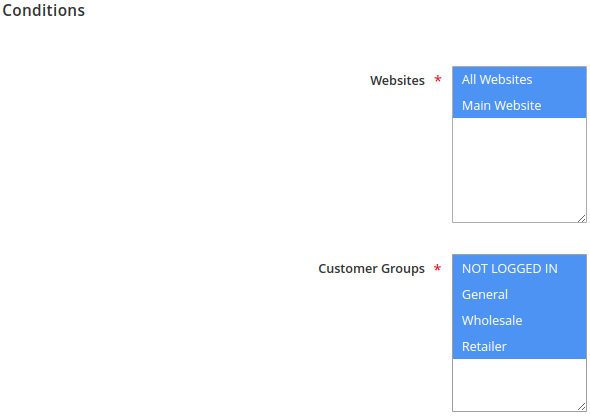Click the Conditions section heading

click(x=44, y=10)
